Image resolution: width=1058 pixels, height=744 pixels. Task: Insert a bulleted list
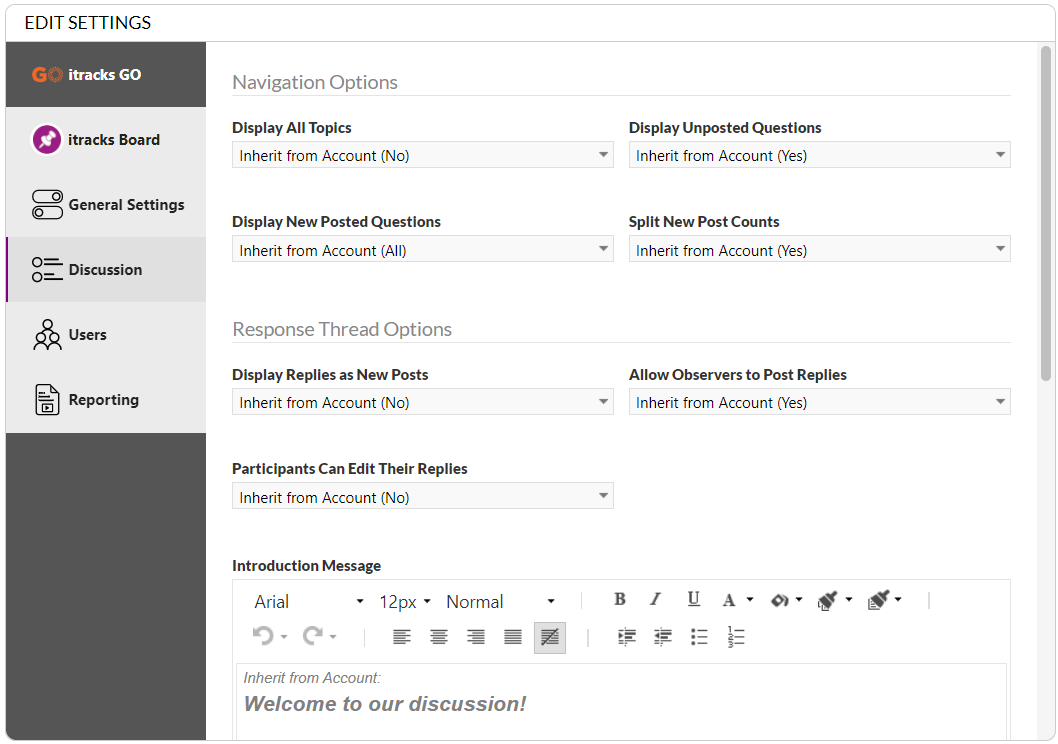[x=699, y=637]
